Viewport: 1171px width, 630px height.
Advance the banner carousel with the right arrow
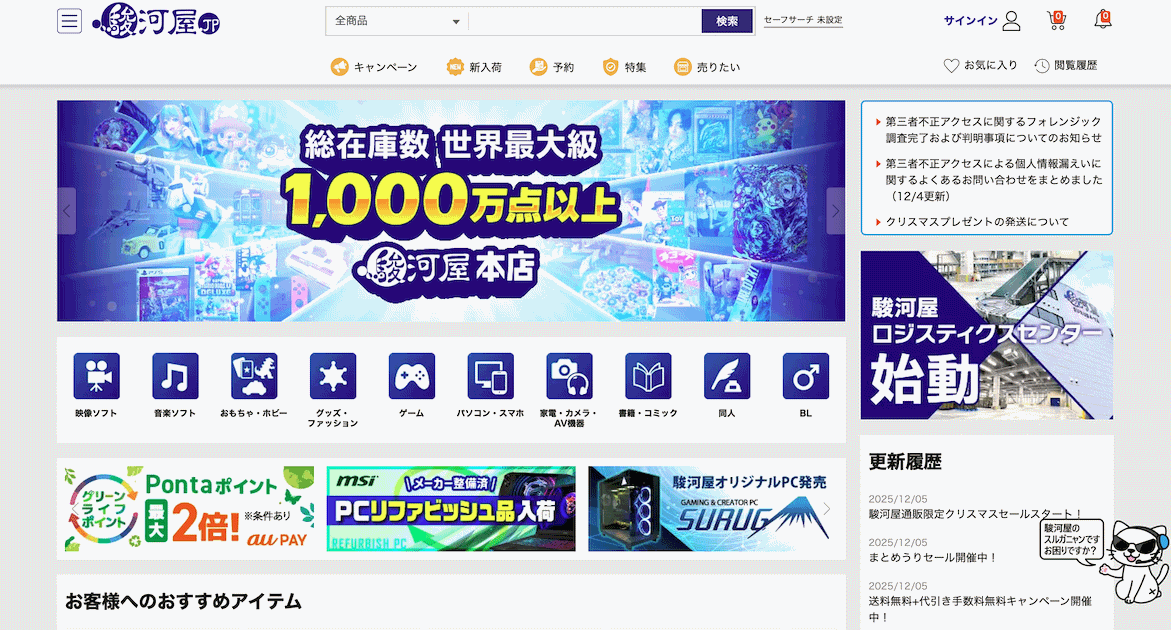[836, 211]
